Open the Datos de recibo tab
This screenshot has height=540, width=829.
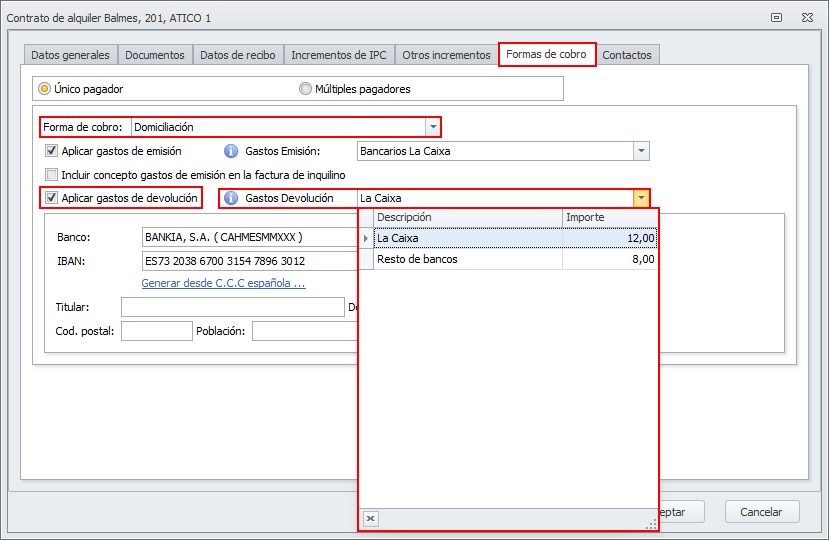tap(238, 55)
